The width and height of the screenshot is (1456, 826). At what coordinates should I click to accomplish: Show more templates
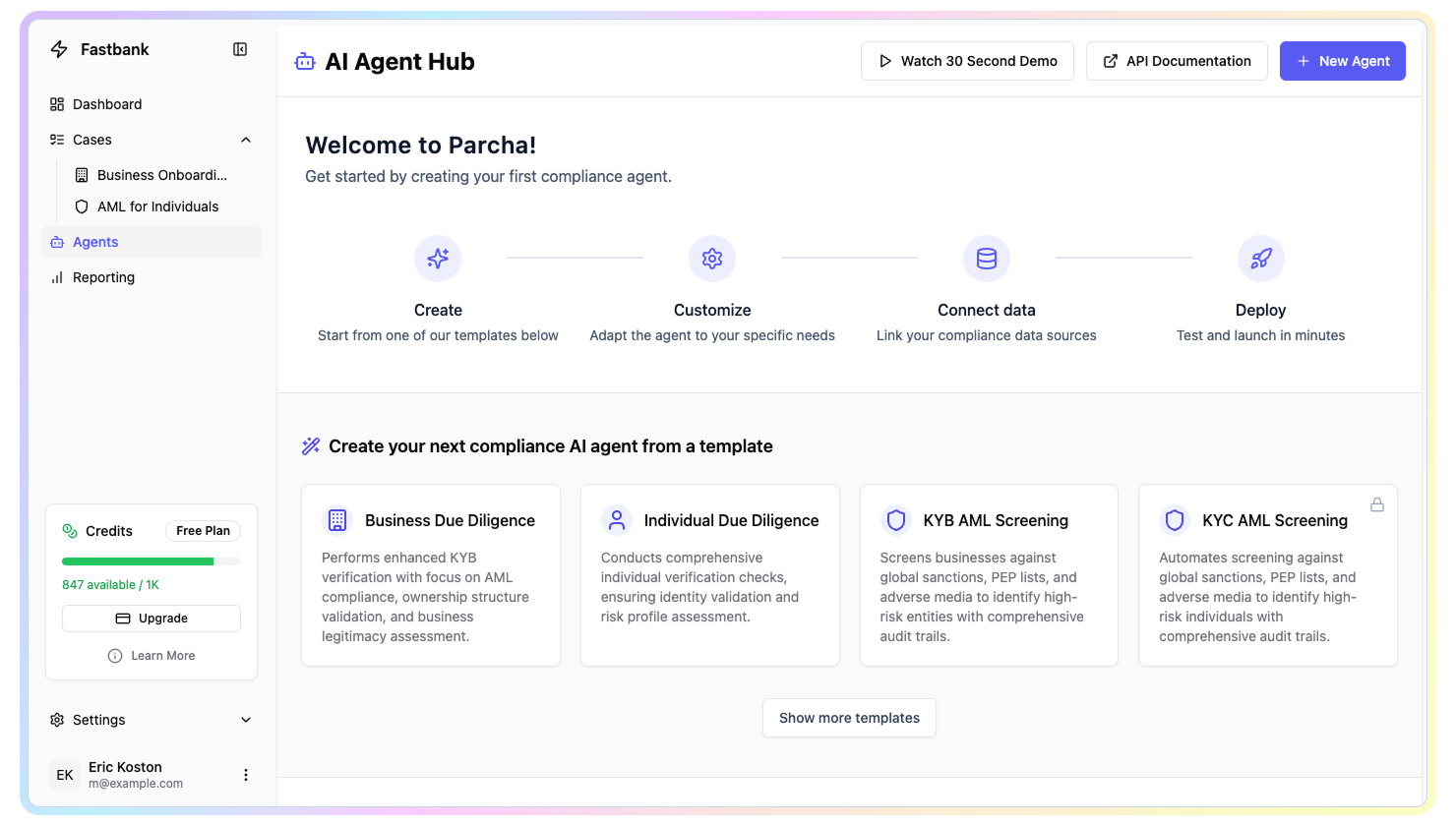[x=849, y=718]
